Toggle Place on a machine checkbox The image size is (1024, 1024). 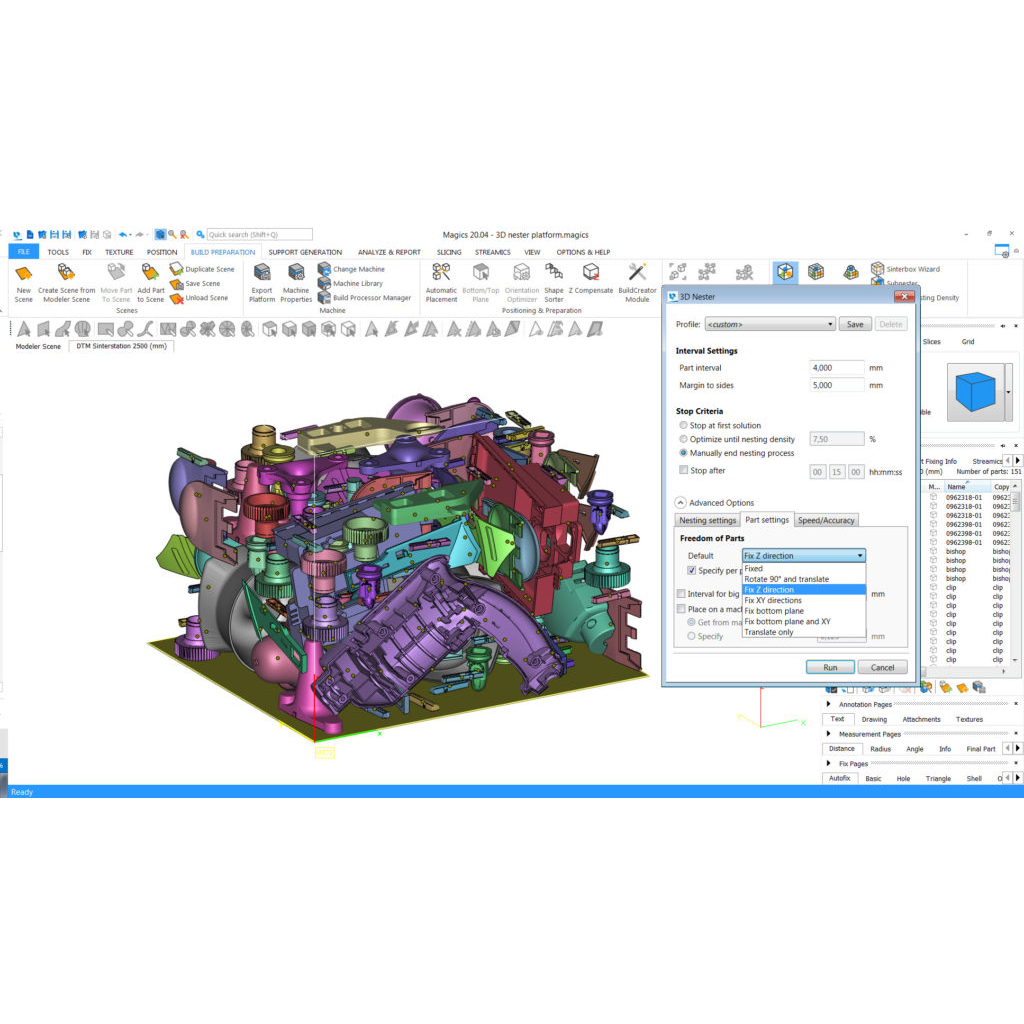tap(681, 609)
